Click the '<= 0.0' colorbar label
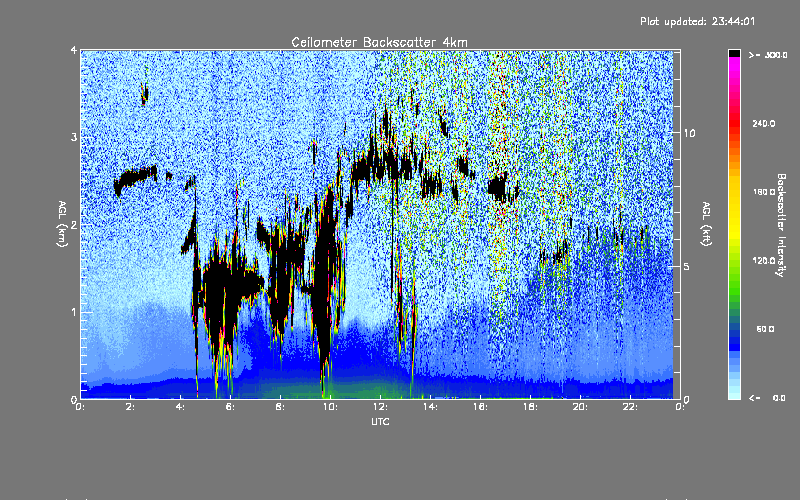800x500 pixels. (x=768, y=398)
